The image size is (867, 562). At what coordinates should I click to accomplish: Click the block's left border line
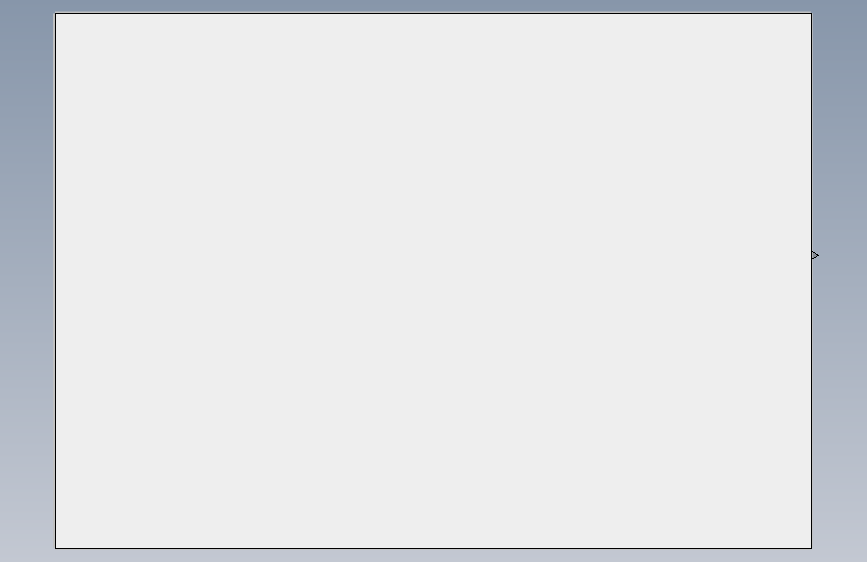55,281
